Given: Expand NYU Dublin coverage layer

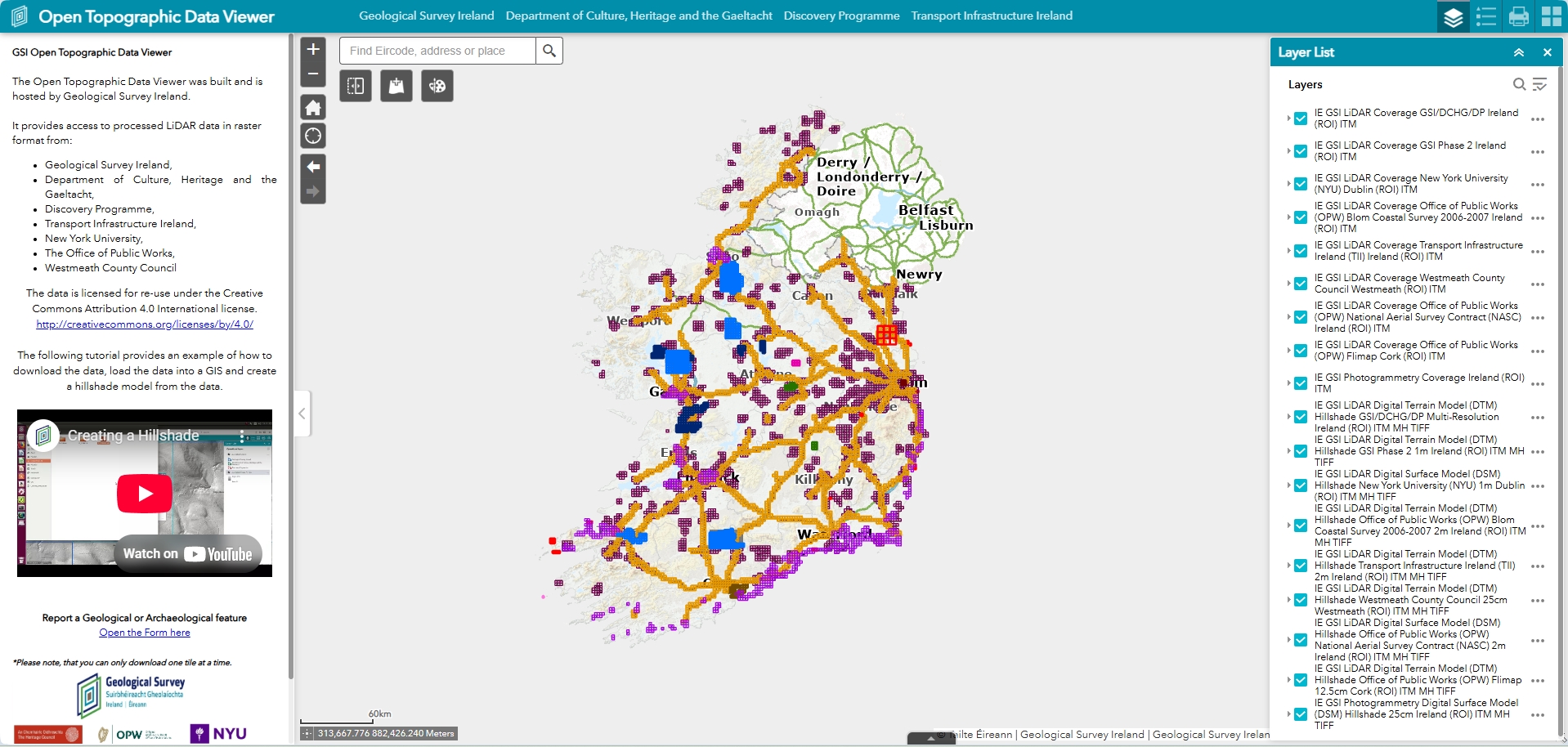Looking at the screenshot, I should (1288, 184).
